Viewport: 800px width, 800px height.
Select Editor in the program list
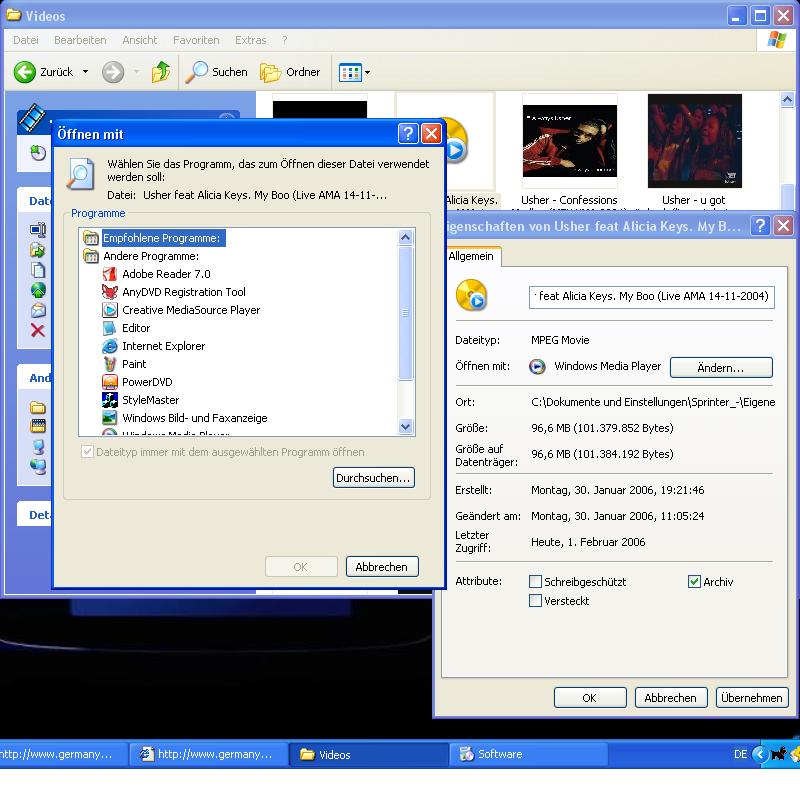[126, 328]
